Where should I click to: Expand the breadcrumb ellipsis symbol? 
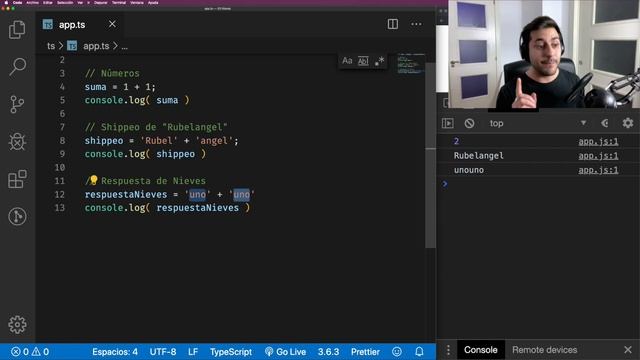[124, 47]
